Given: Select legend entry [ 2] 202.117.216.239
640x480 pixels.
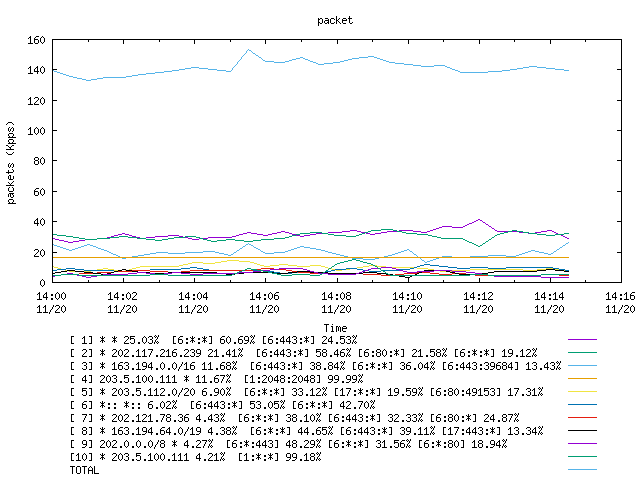Looking at the screenshot, I should tap(303, 353).
